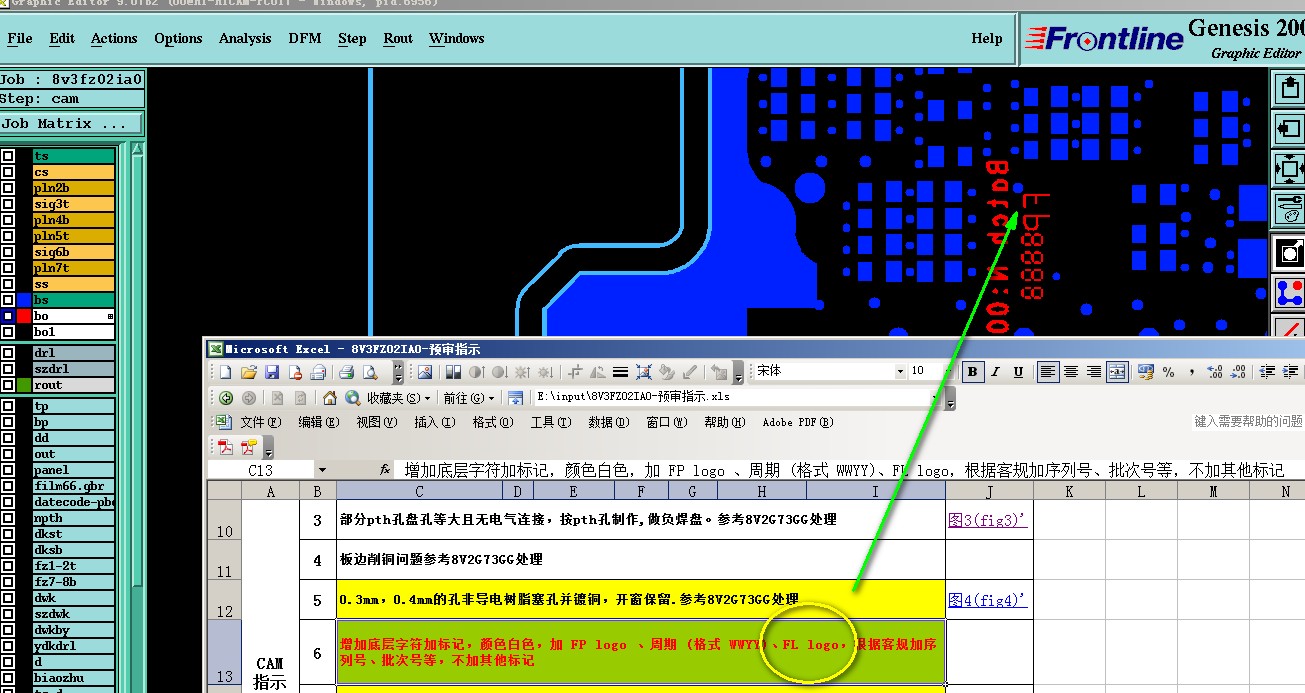
Task: Expand PDF toolbar options chevron
Action: click(269, 447)
